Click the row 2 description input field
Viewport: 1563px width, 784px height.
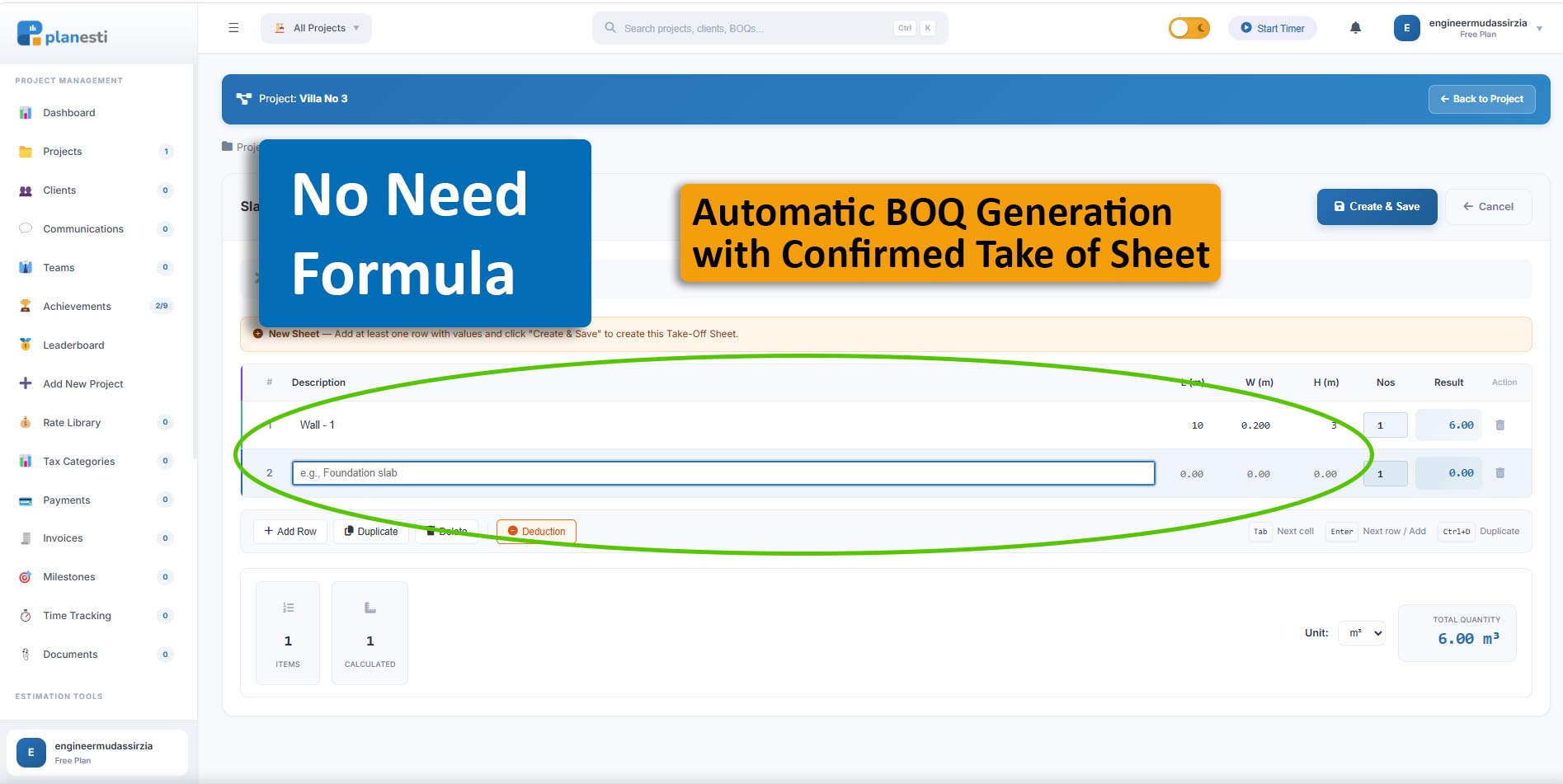(x=723, y=473)
